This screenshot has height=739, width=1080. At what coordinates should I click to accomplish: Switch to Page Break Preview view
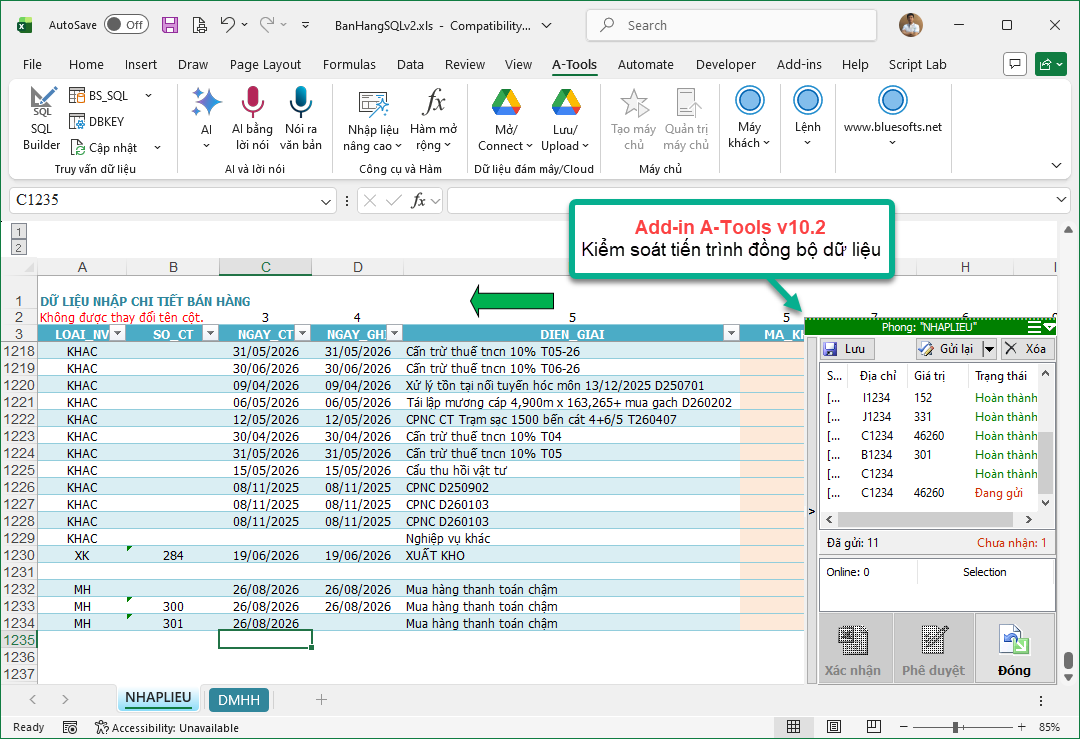(x=873, y=727)
